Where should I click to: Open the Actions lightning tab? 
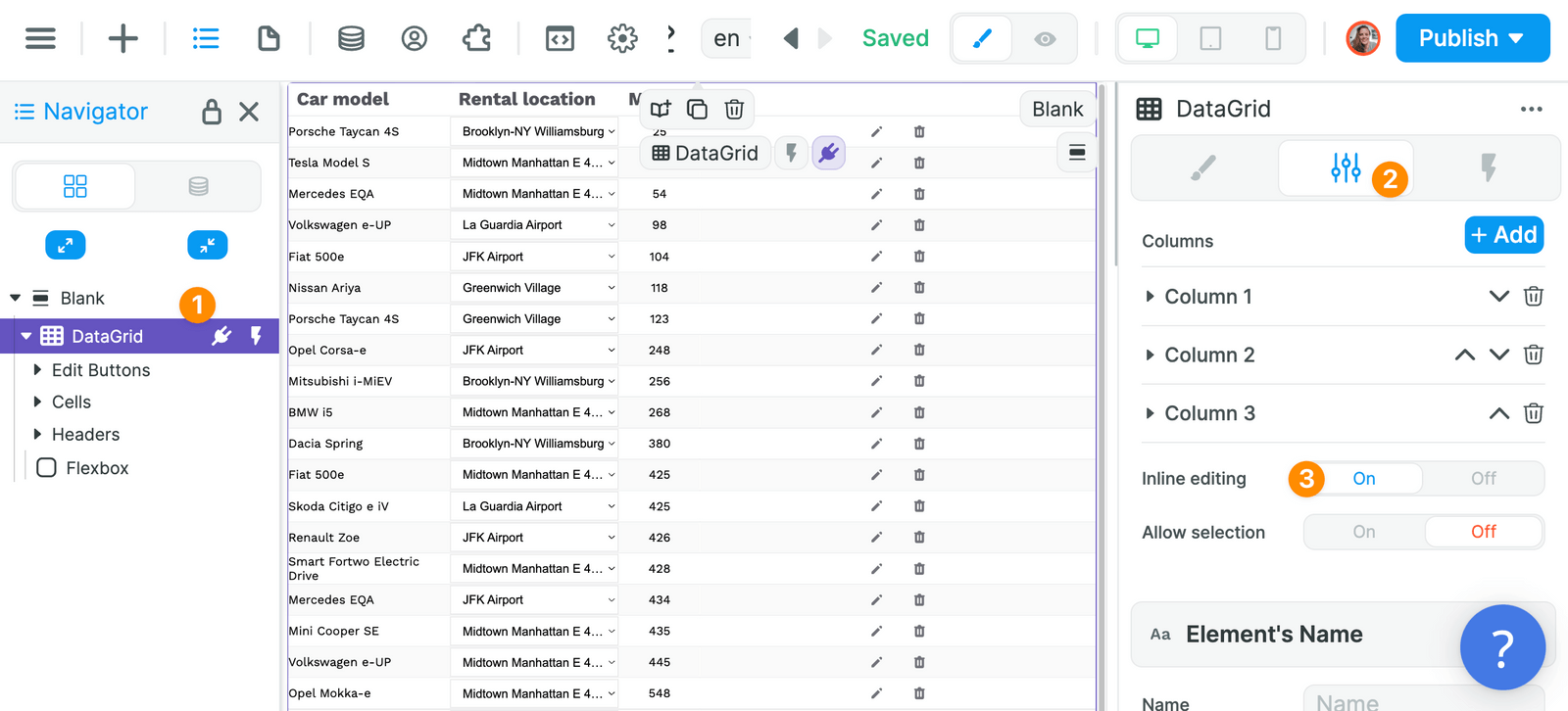[x=1488, y=168]
